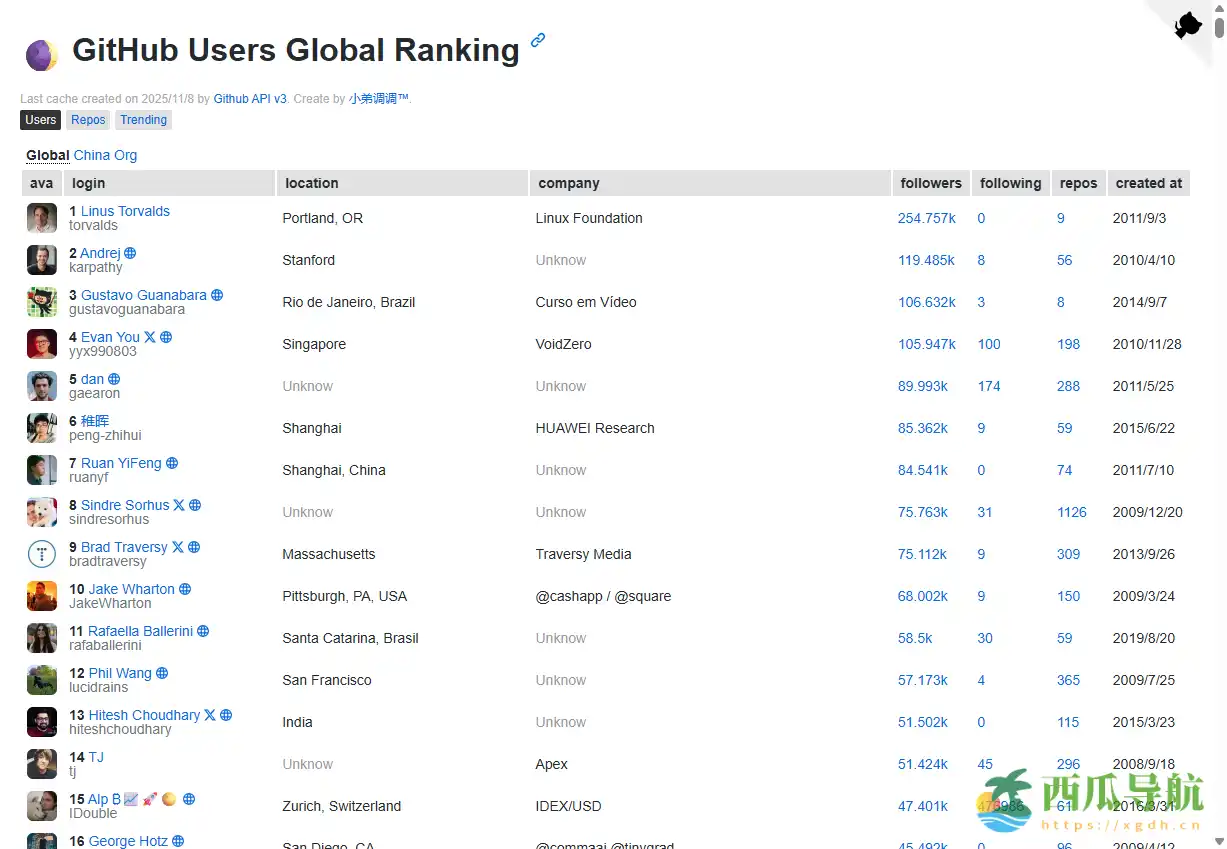This screenshot has width=1227, height=849.
Task: Switch to the Repos tab
Action: tap(87, 119)
